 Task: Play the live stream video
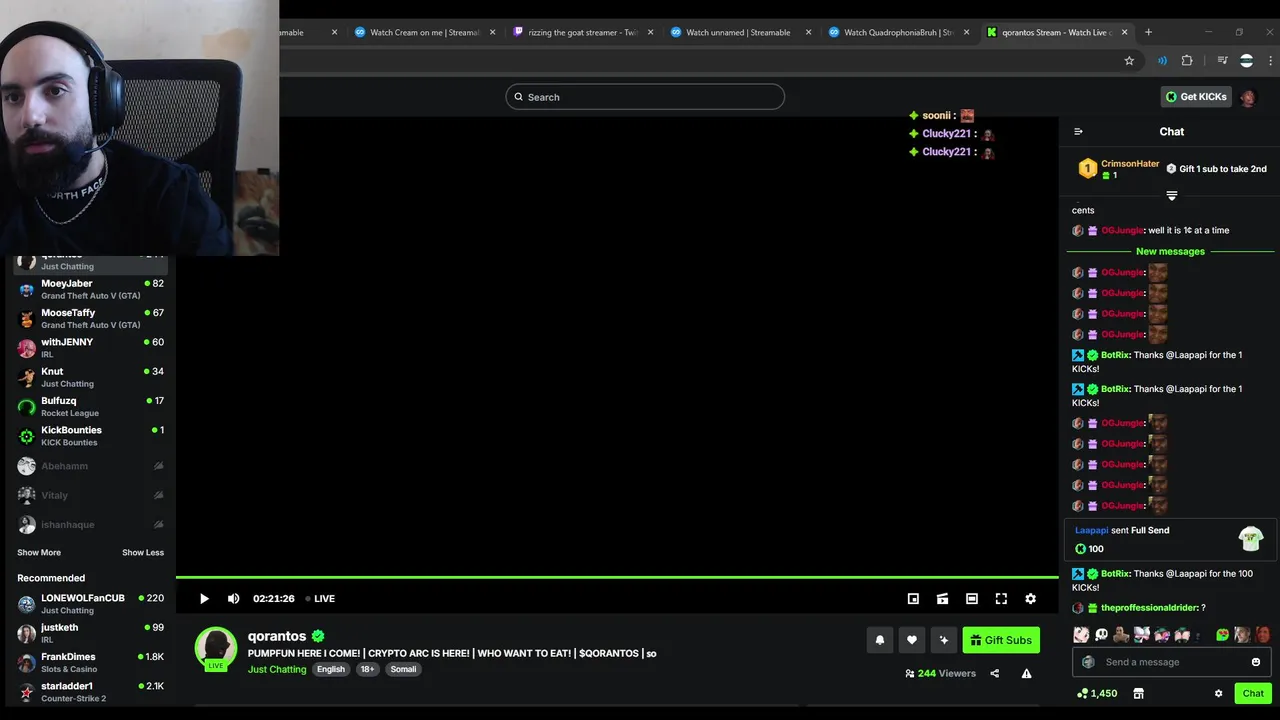pos(204,599)
